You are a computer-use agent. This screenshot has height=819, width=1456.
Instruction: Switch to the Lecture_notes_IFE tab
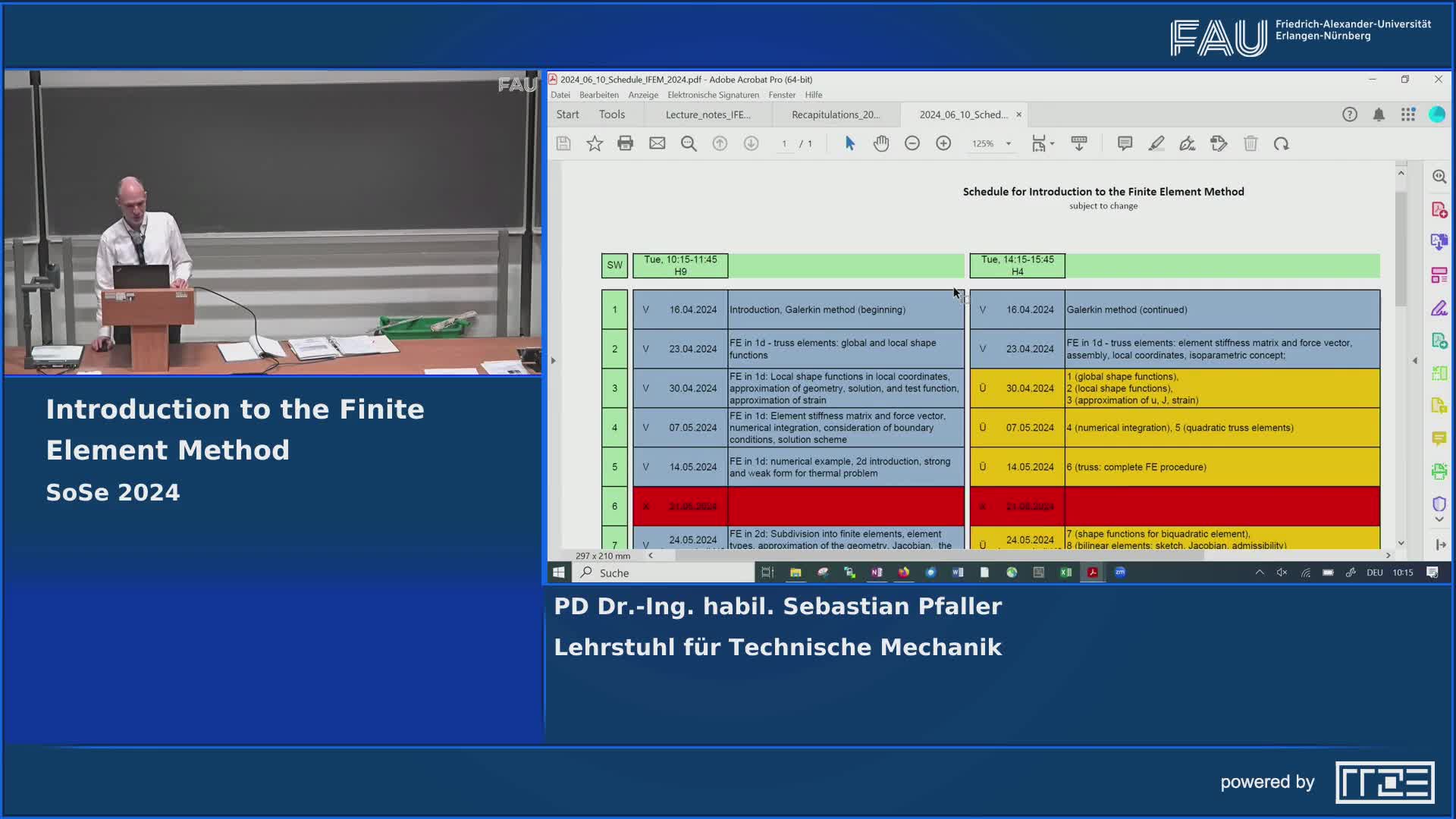coord(707,115)
